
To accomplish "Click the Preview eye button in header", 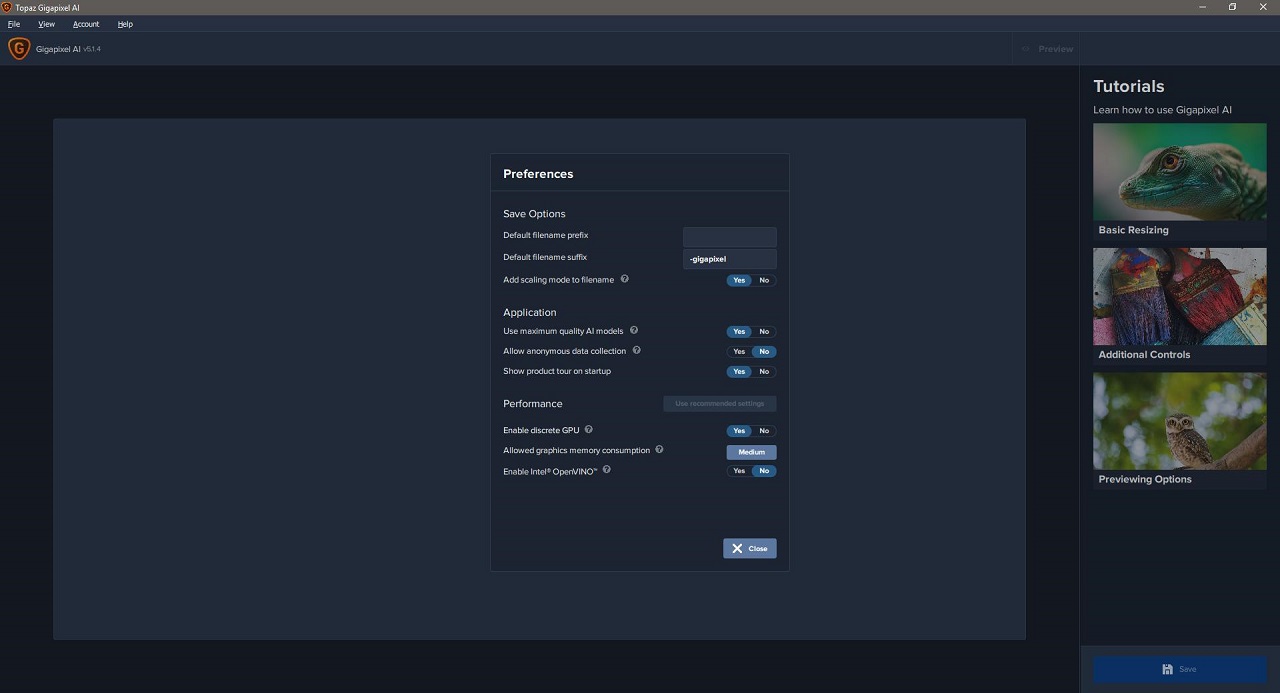I will (1046, 49).
